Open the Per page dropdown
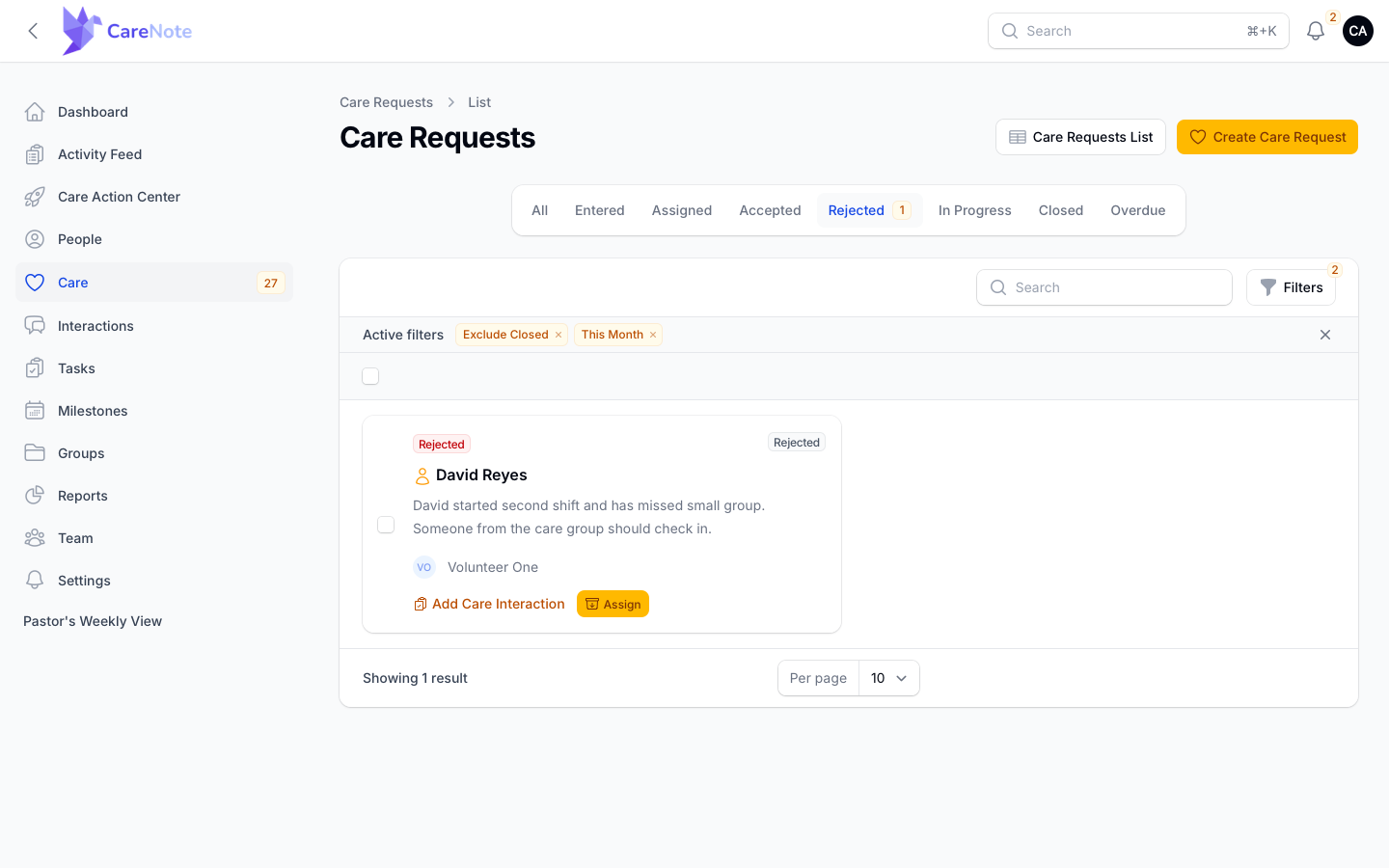This screenshot has height=868, width=1389. [x=888, y=678]
